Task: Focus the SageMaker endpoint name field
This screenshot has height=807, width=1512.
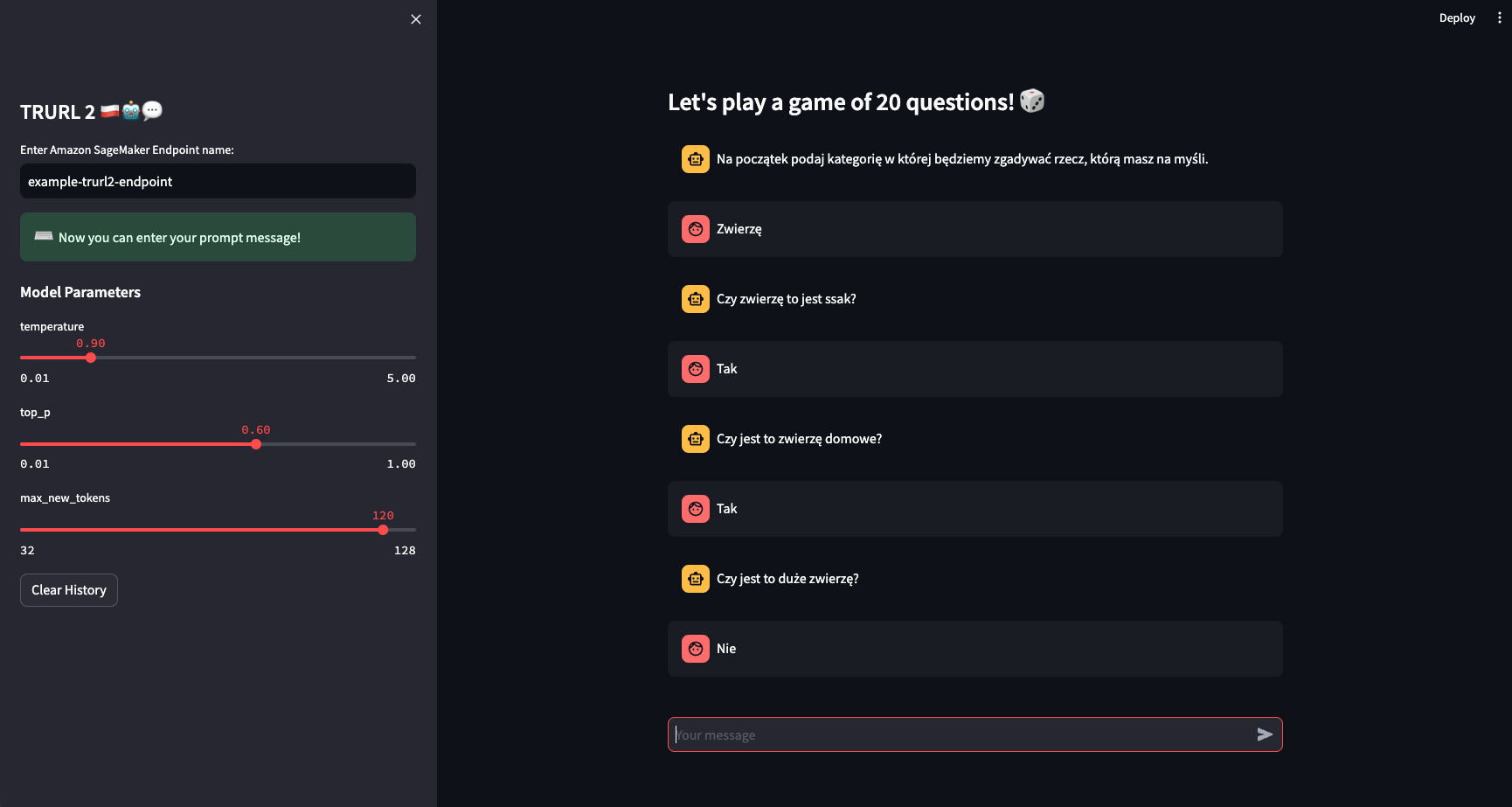Action: 218,181
